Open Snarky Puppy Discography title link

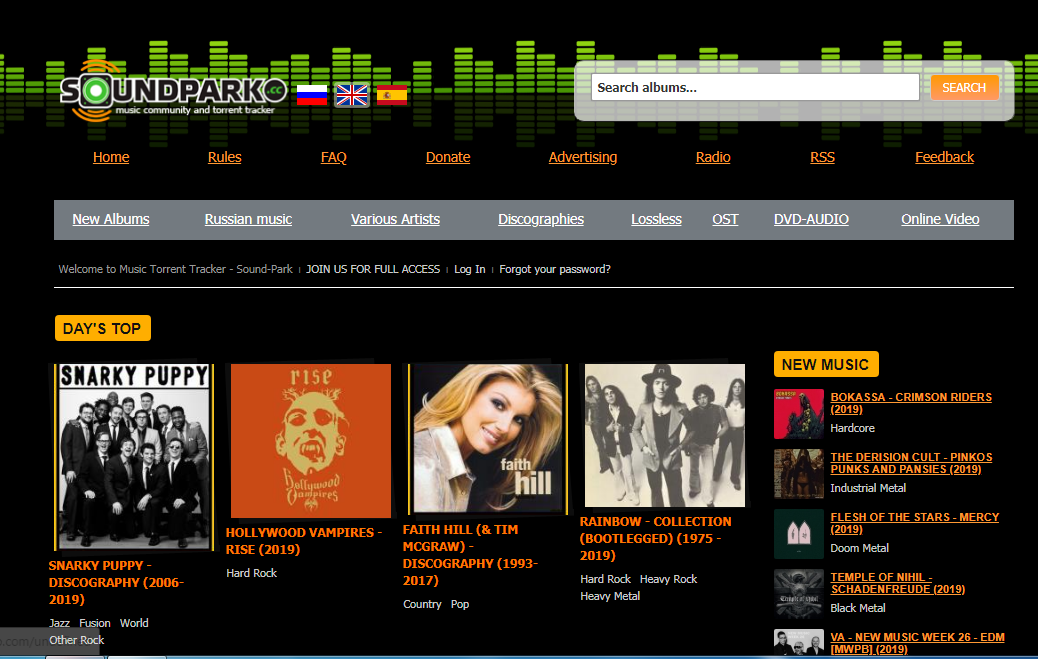pyautogui.click(x=116, y=582)
